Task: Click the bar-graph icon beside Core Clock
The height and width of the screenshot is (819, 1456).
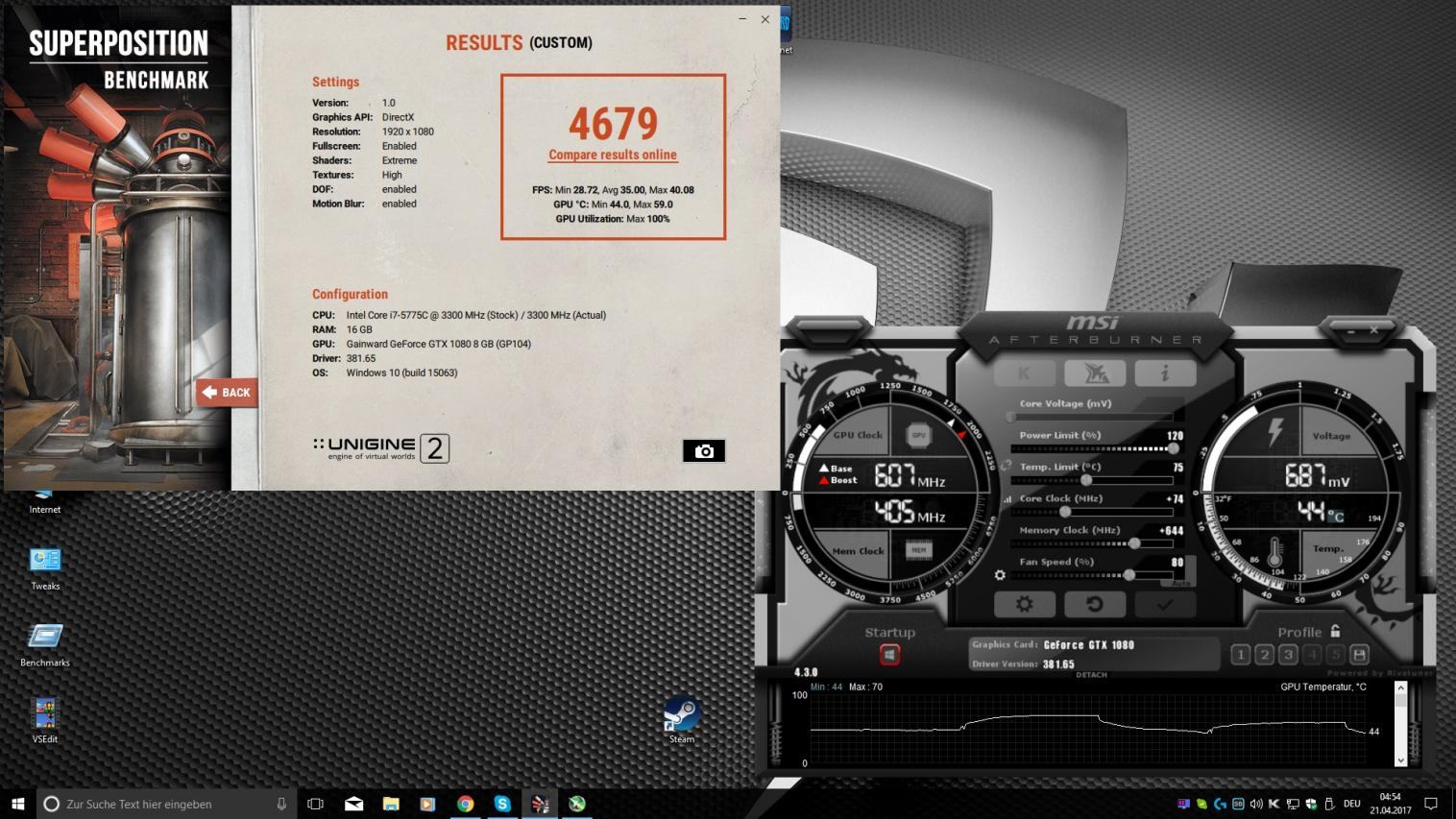Action: tap(1007, 499)
